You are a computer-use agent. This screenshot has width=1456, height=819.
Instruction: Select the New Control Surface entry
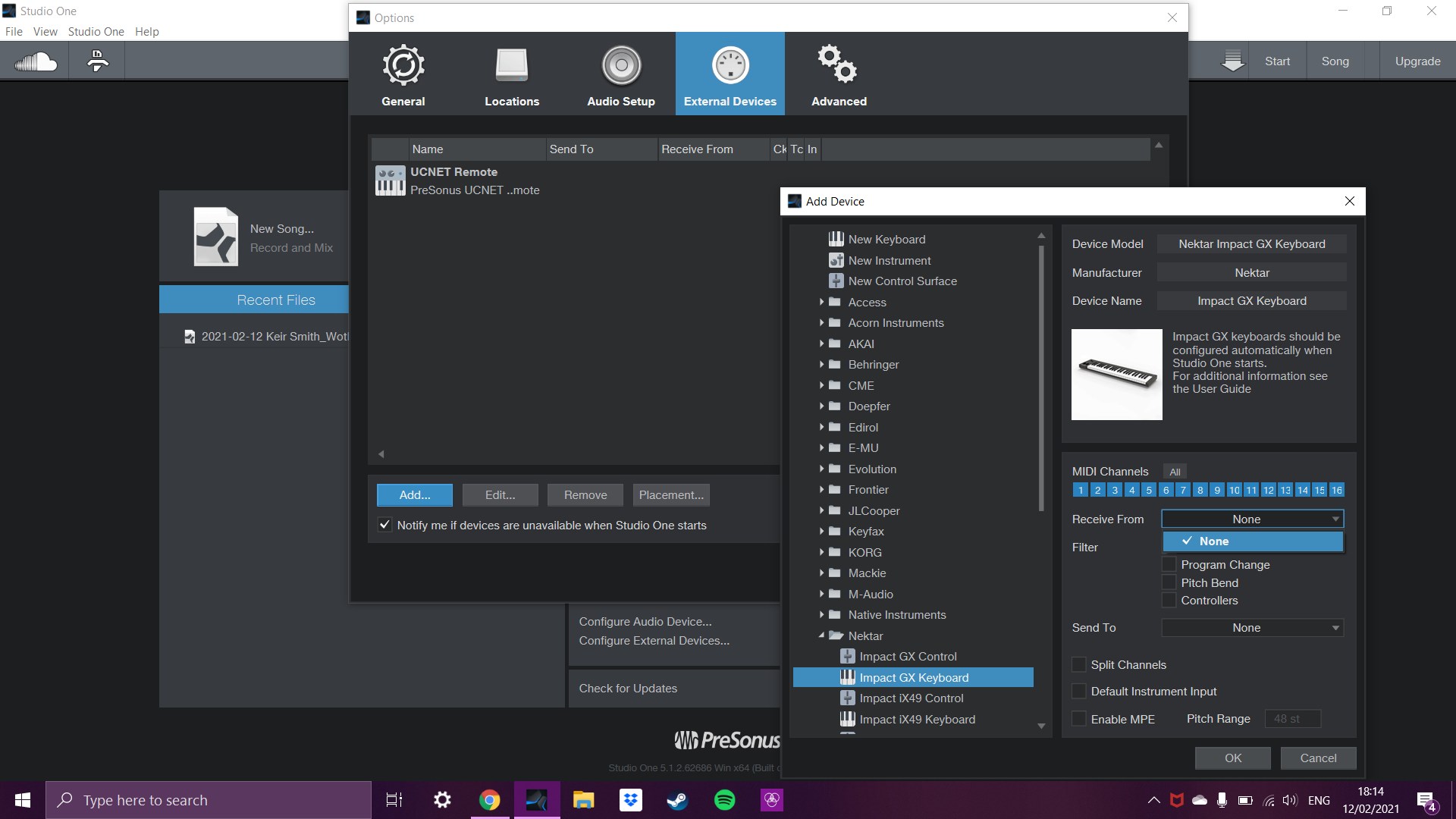[902, 281]
